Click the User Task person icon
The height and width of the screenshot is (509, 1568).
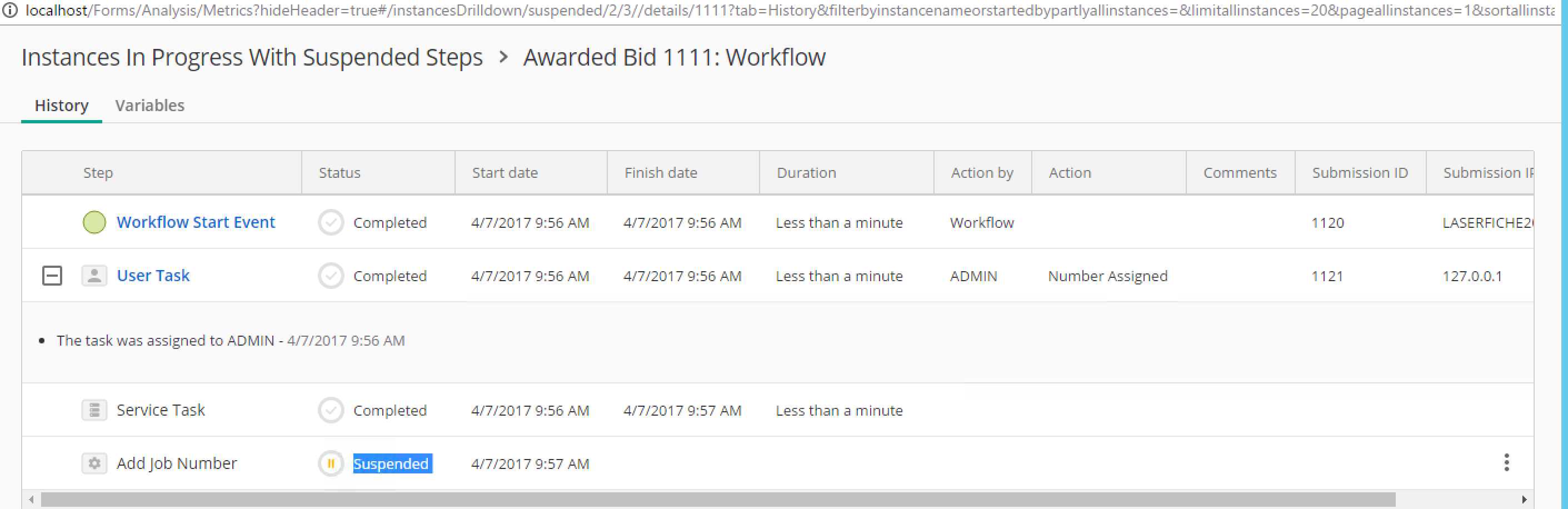(x=94, y=276)
